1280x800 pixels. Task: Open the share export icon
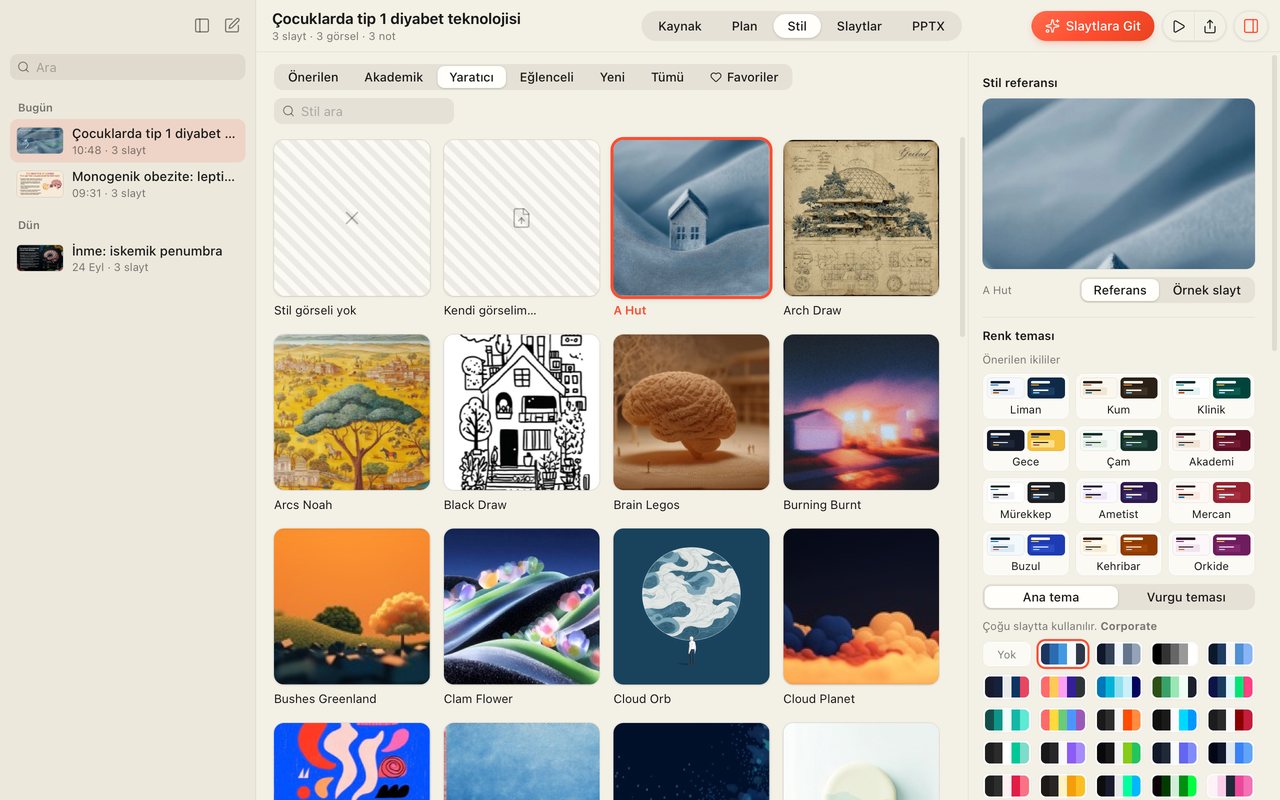click(x=1210, y=26)
